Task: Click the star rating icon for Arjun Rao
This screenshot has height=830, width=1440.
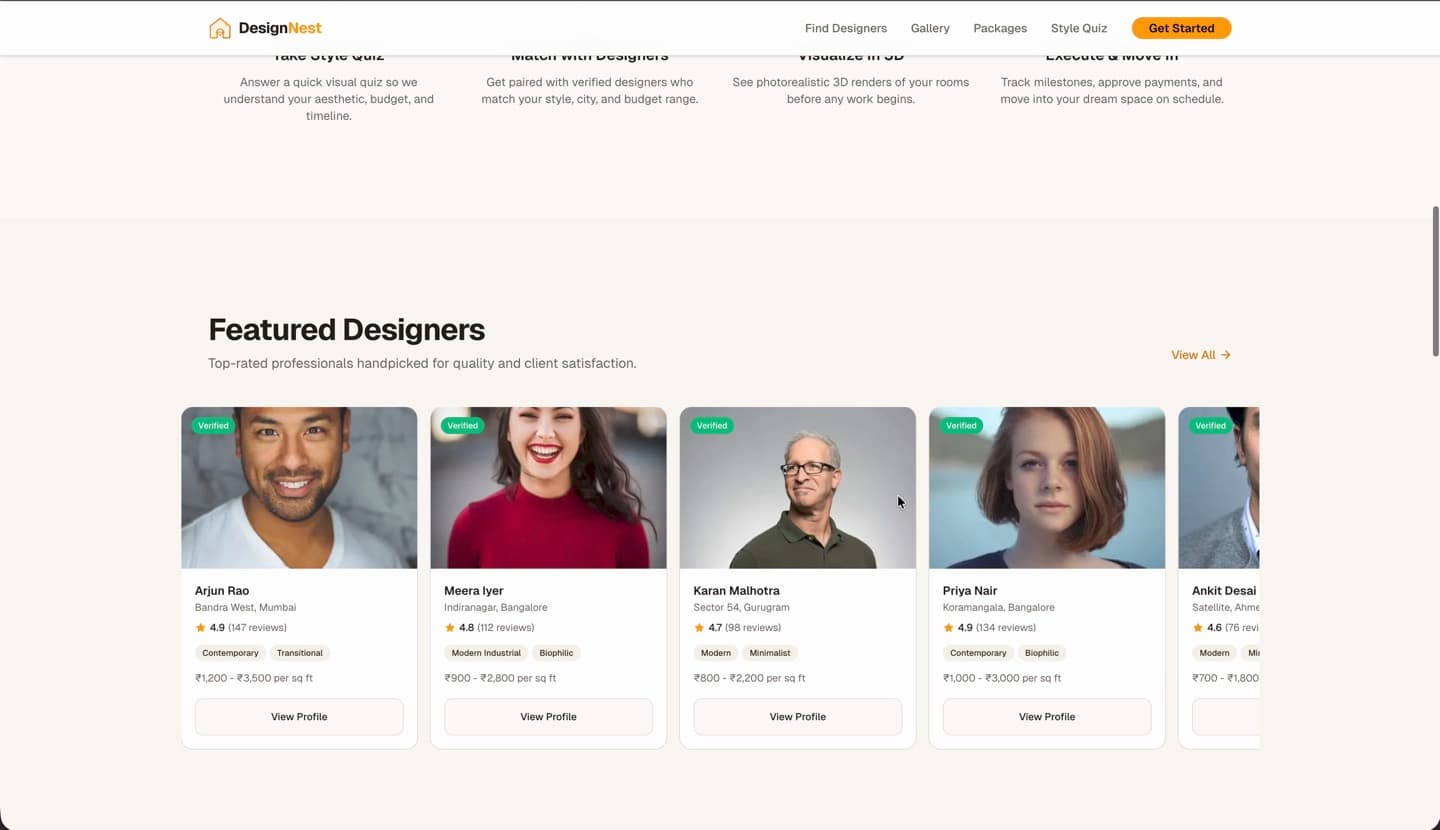Action: 200,628
